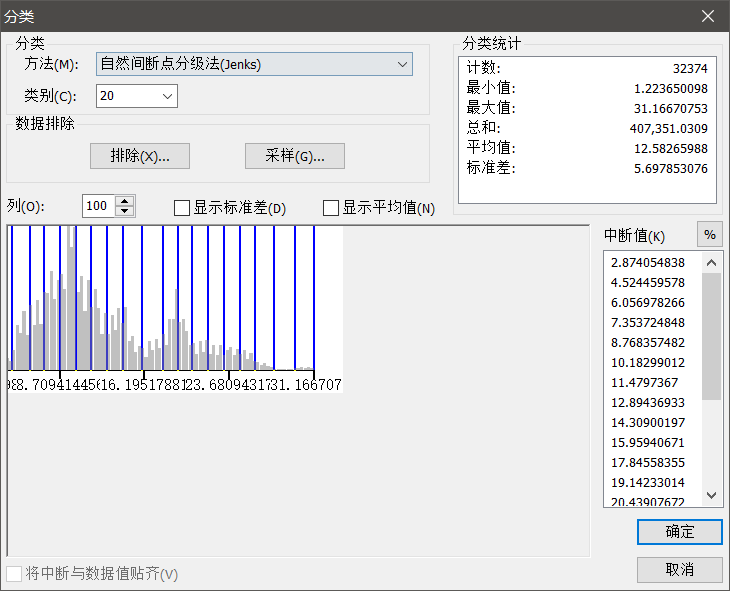Select break value 10.18299012
Screen dimensions: 730x591
tap(648, 363)
